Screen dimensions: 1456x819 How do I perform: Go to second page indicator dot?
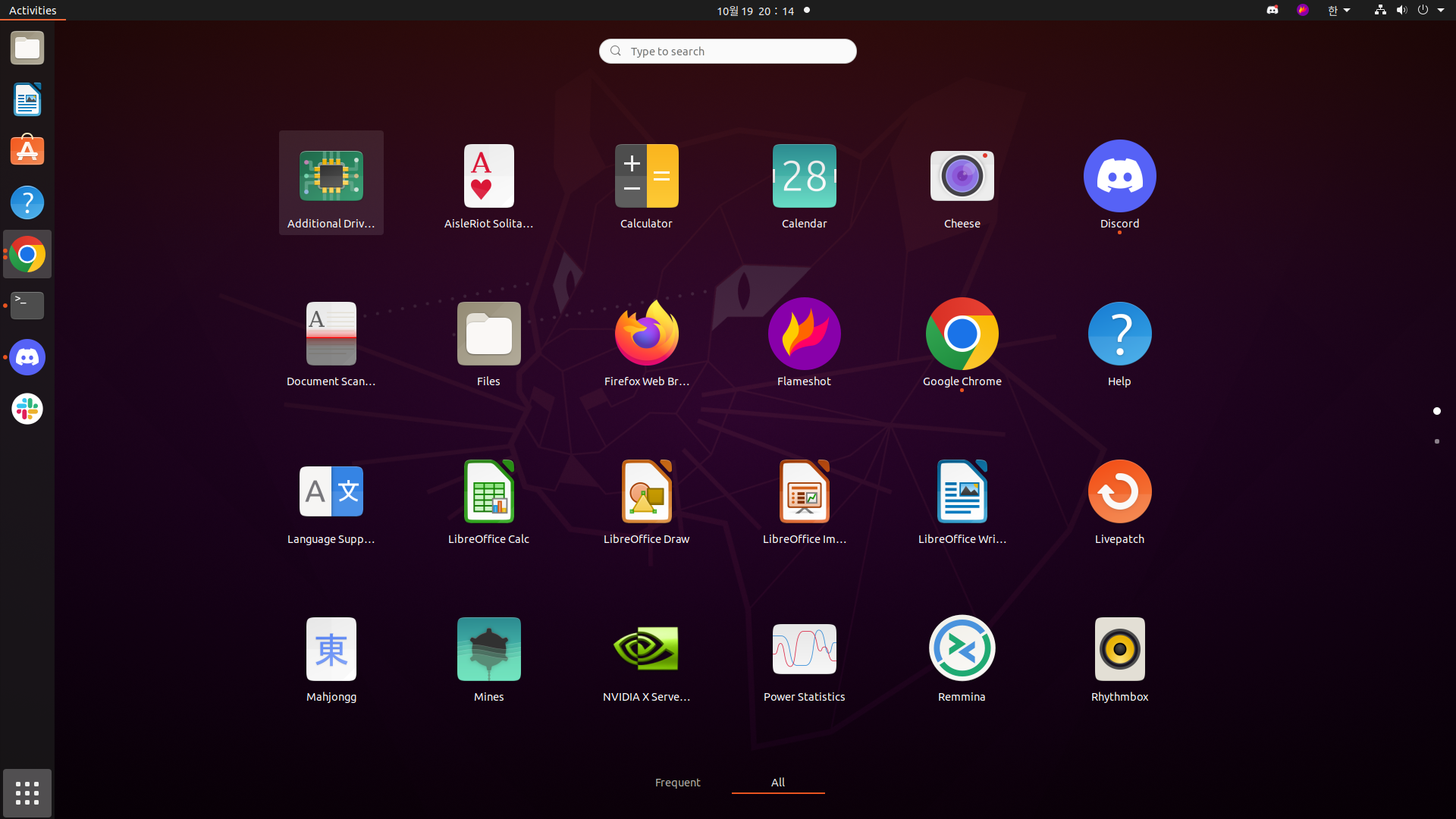coord(1436,441)
